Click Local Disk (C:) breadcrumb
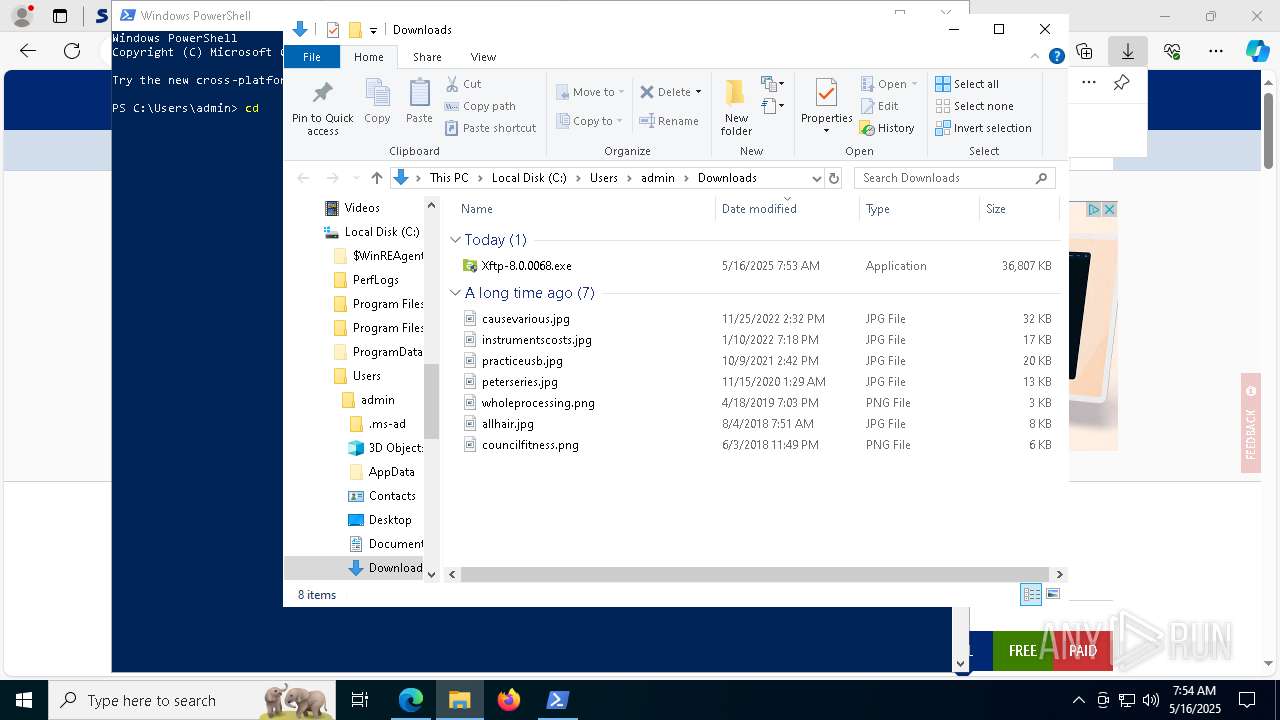Image resolution: width=1280 pixels, height=720 pixels. (x=528, y=178)
